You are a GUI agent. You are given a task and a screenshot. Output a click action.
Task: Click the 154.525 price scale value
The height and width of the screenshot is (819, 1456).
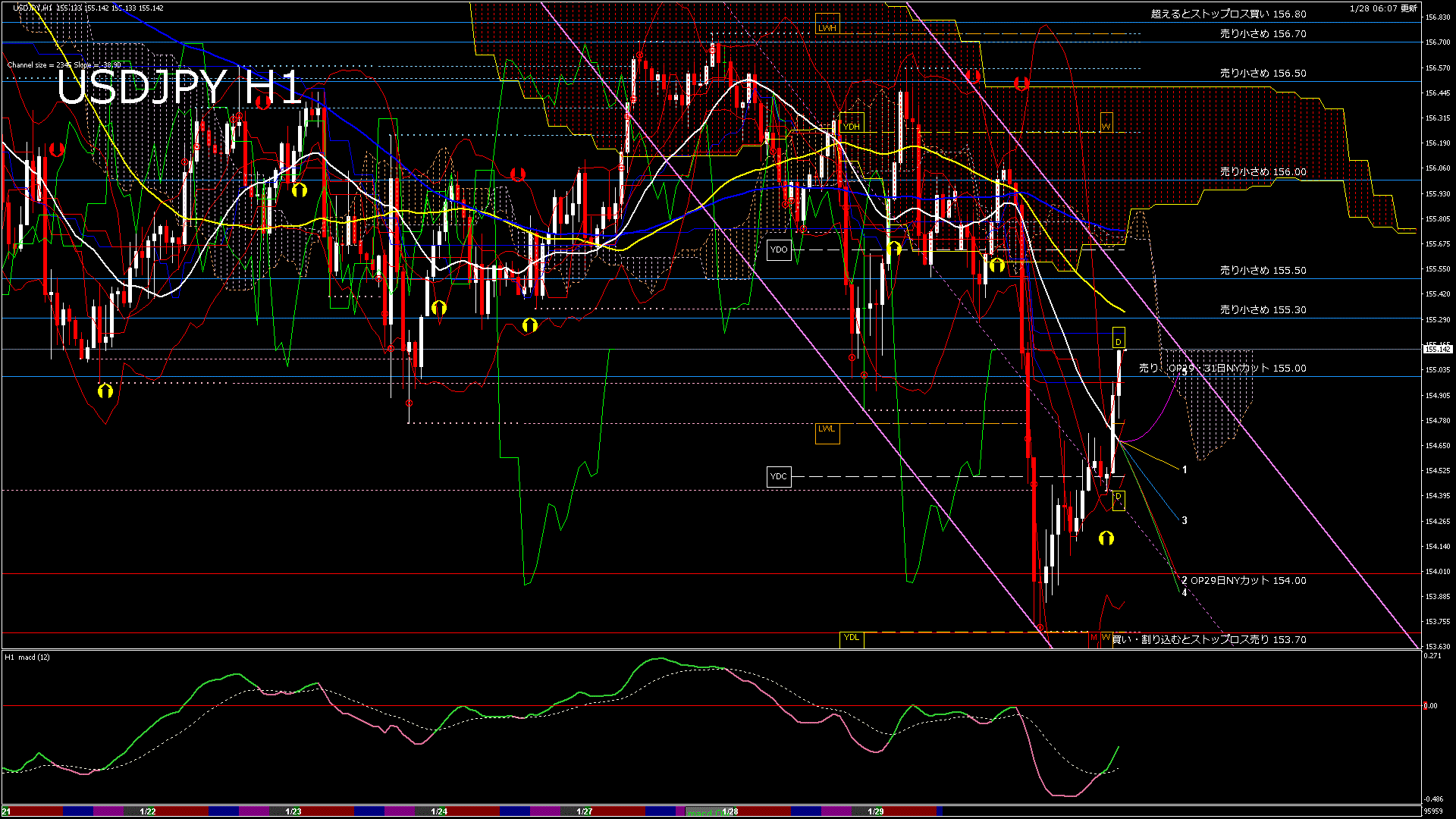pos(1438,471)
